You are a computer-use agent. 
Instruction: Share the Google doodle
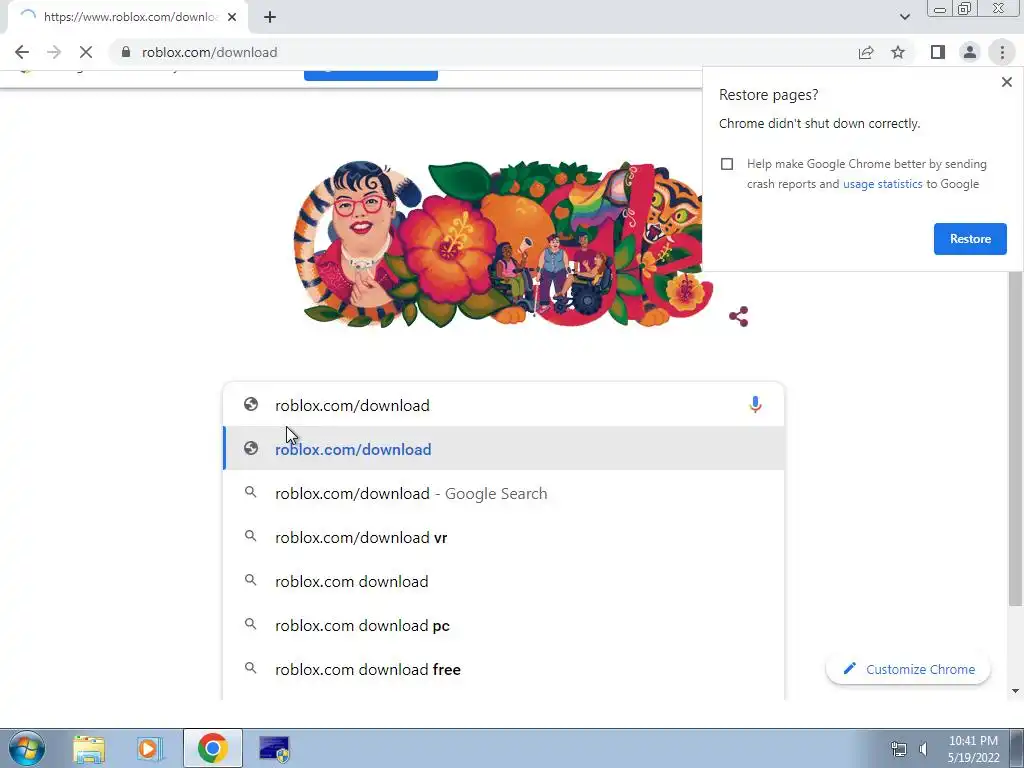(x=739, y=317)
